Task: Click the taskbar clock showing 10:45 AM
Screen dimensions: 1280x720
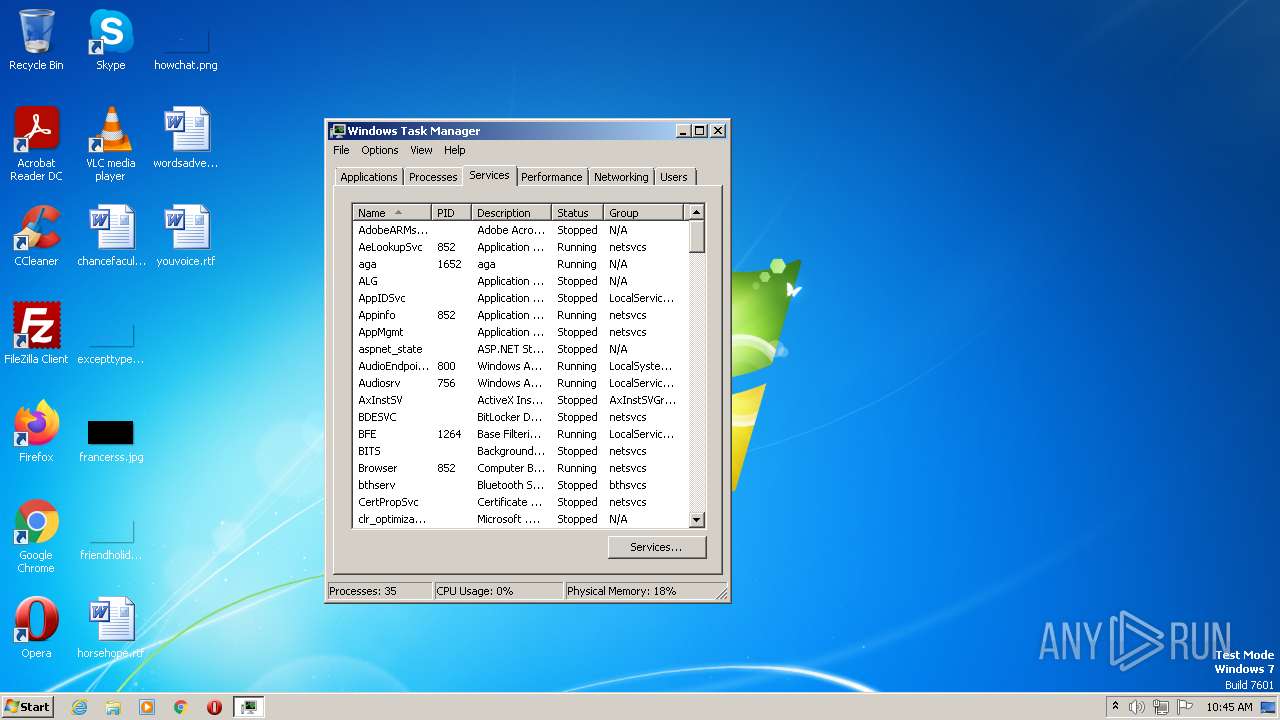Action: (x=1229, y=707)
